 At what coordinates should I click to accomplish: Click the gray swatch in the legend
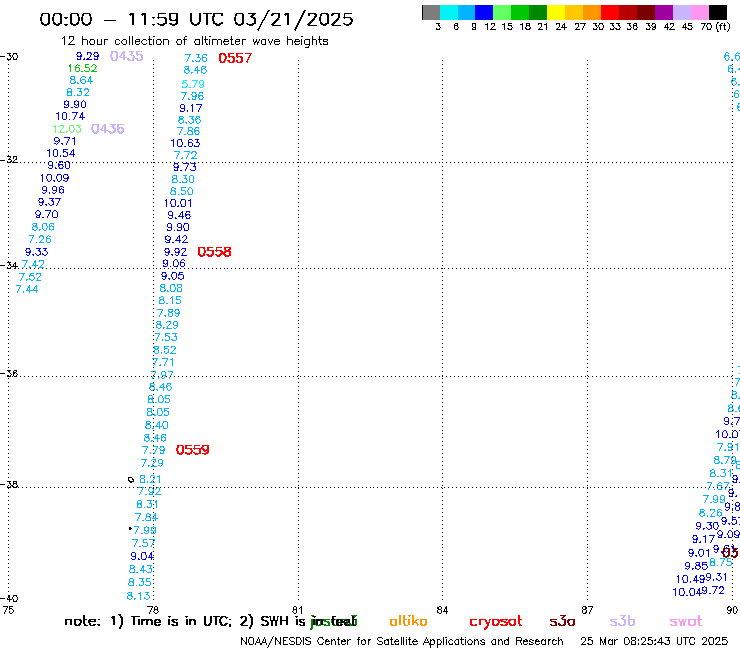(x=431, y=12)
